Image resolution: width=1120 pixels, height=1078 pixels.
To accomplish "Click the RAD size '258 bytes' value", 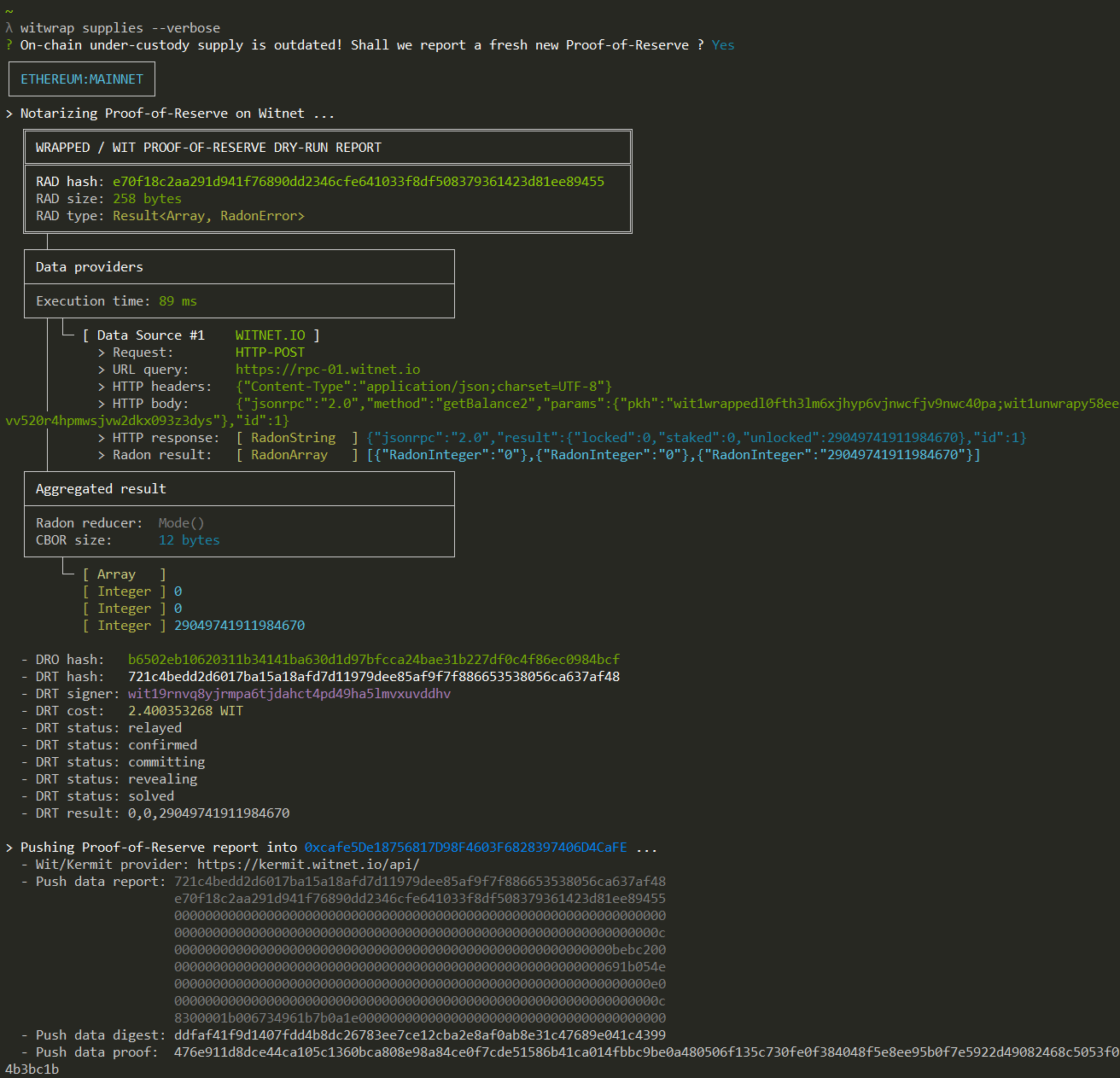I will [x=147, y=199].
